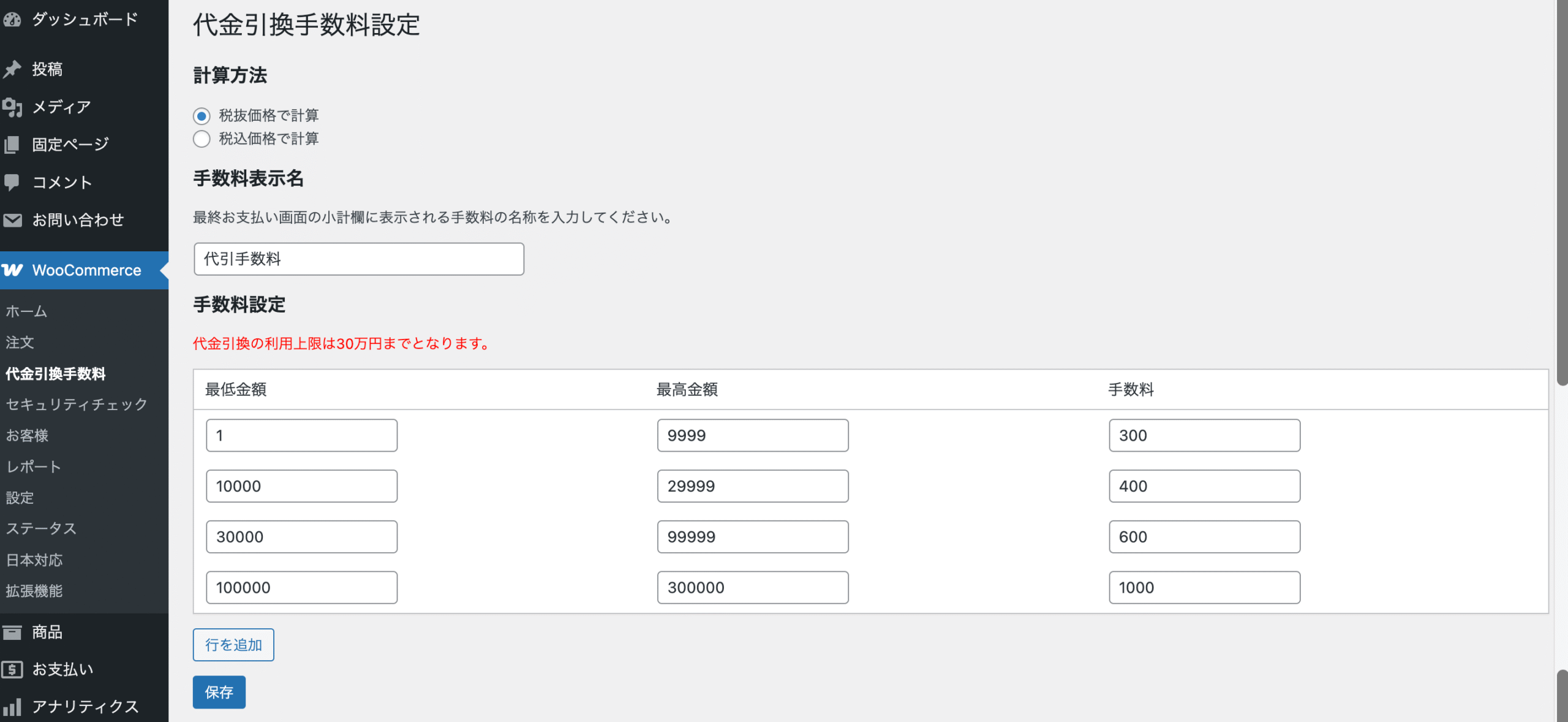This screenshot has height=722, width=1568.
Task: Focus fee field with value 300
Action: (x=1204, y=436)
